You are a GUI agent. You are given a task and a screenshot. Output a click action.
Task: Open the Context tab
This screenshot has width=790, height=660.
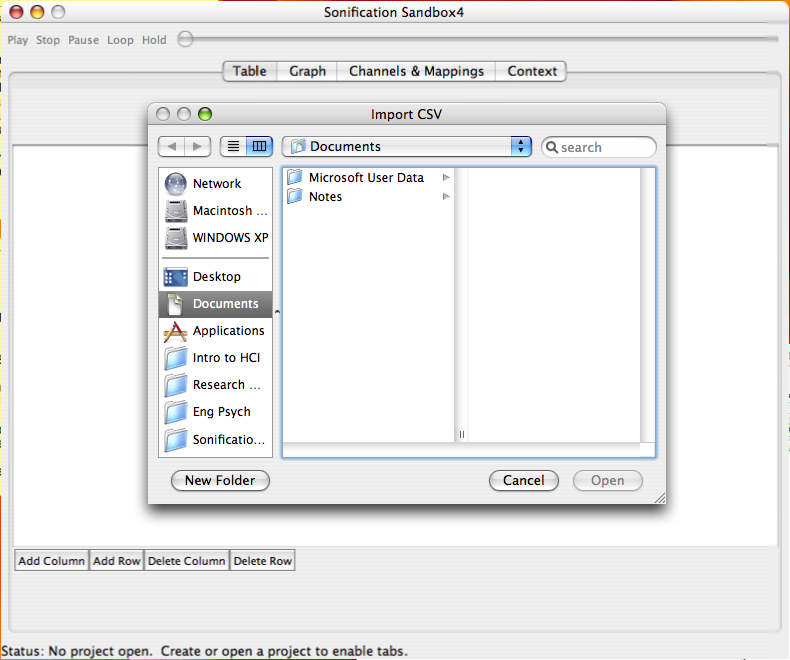(x=532, y=71)
